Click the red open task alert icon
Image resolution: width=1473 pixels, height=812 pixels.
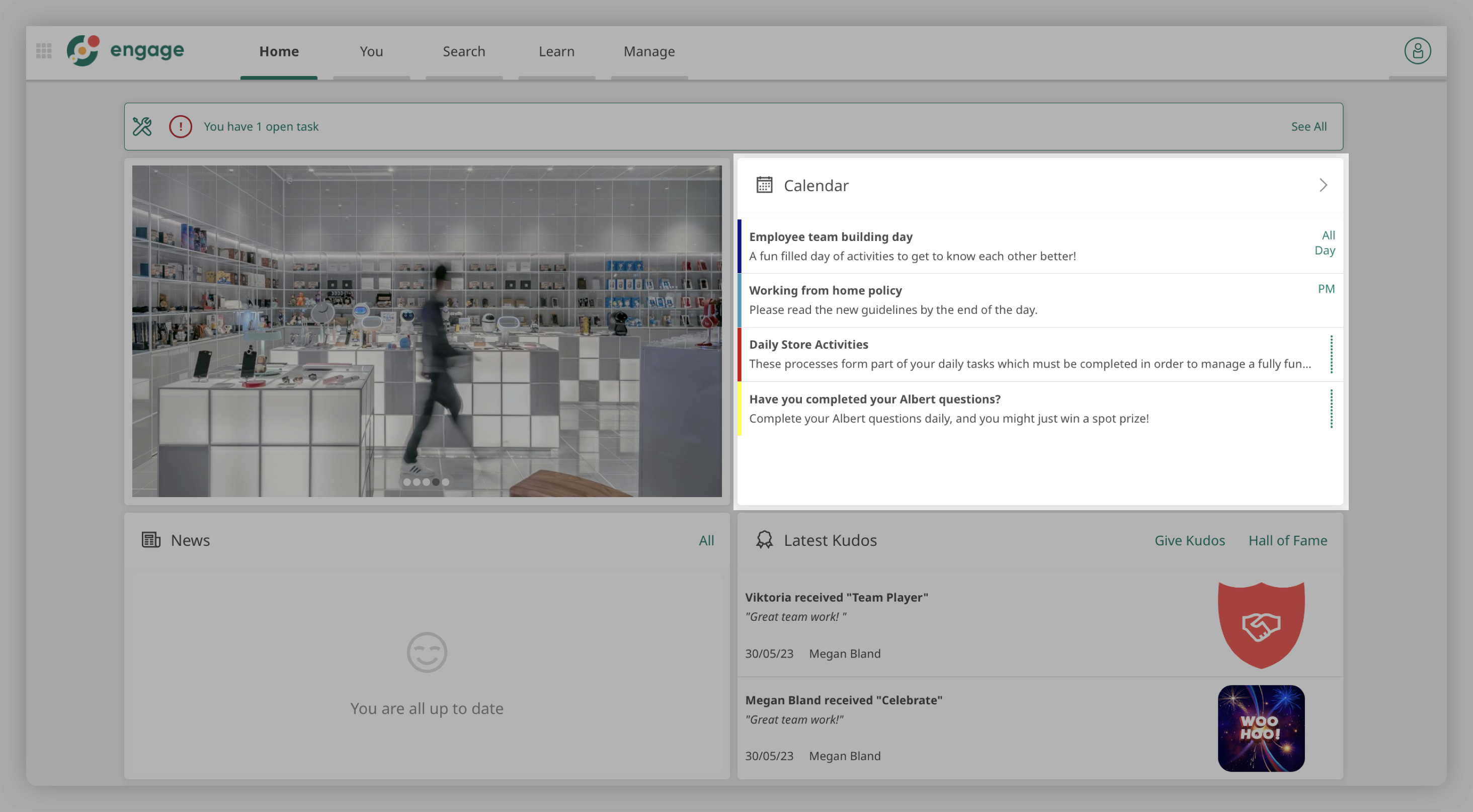[180, 126]
